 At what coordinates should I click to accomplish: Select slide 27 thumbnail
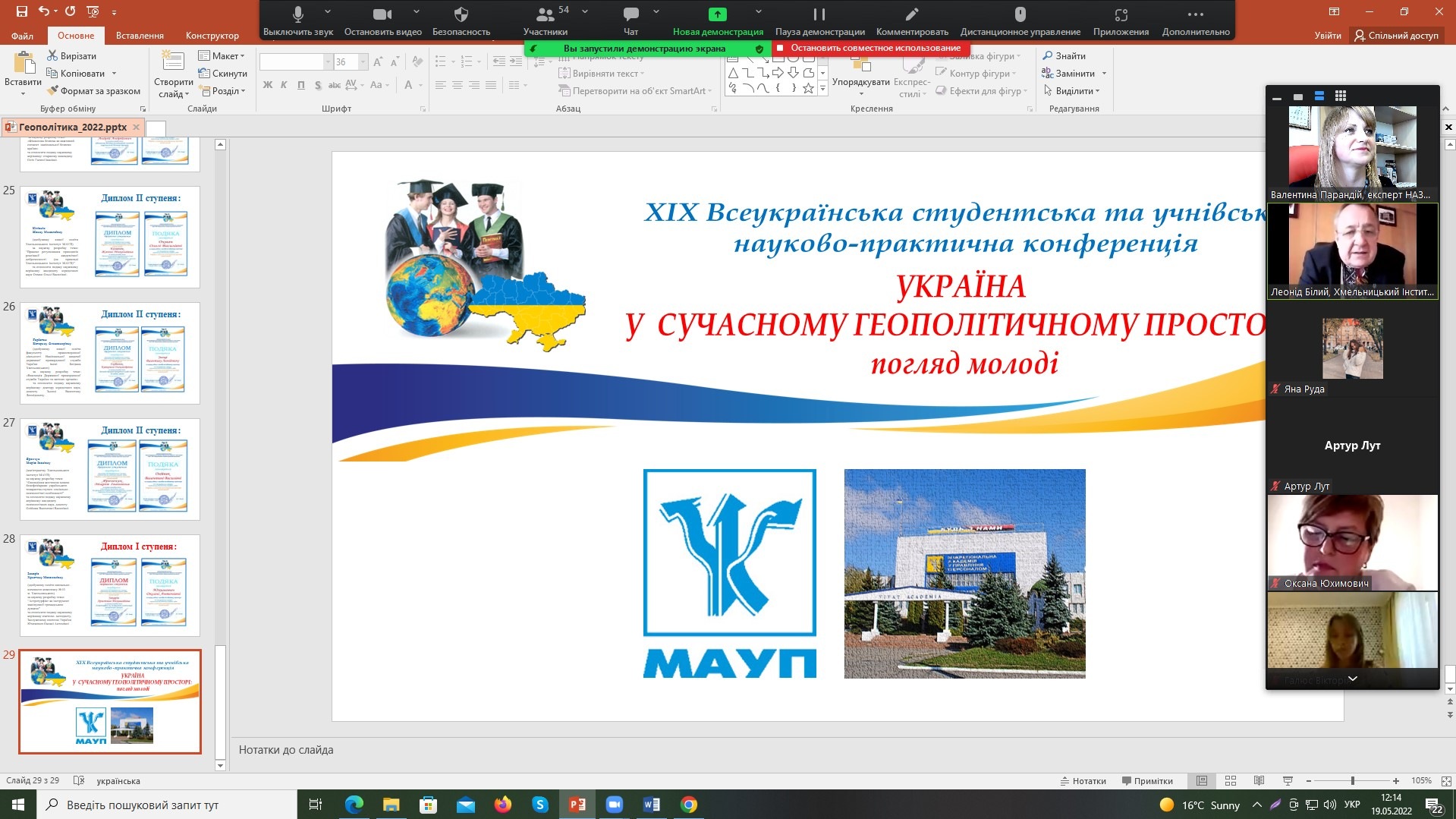110,469
